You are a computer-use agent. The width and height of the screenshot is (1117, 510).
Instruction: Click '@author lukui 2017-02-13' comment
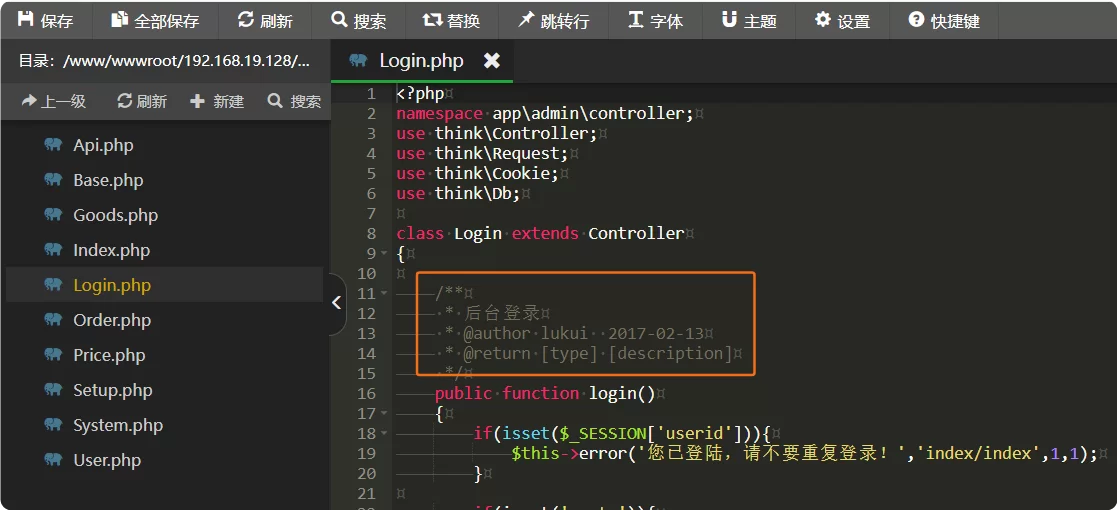pyautogui.click(x=583, y=333)
